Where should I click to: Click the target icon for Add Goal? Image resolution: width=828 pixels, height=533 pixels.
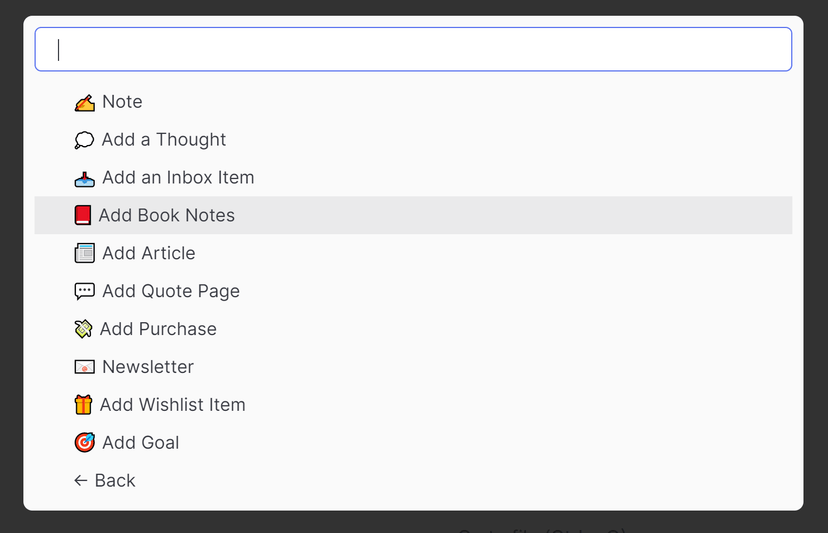(84, 443)
